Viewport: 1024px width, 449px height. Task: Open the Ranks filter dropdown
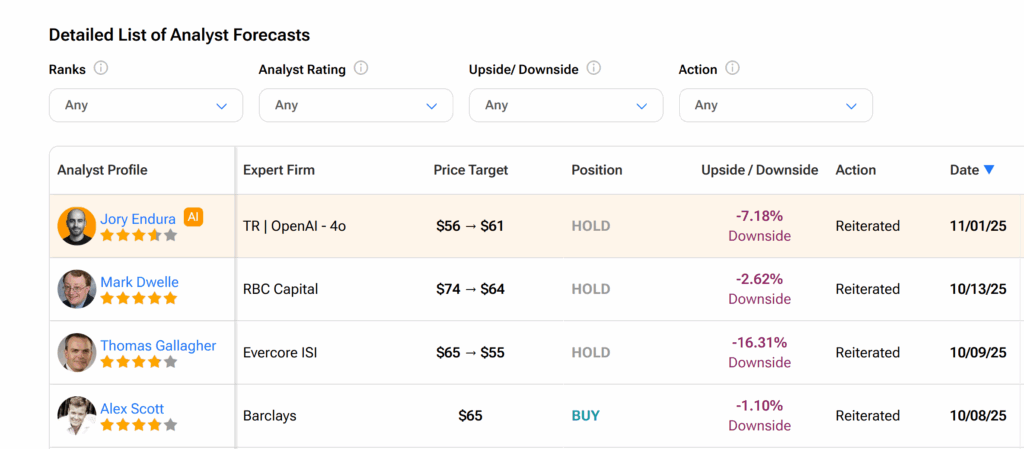[146, 105]
